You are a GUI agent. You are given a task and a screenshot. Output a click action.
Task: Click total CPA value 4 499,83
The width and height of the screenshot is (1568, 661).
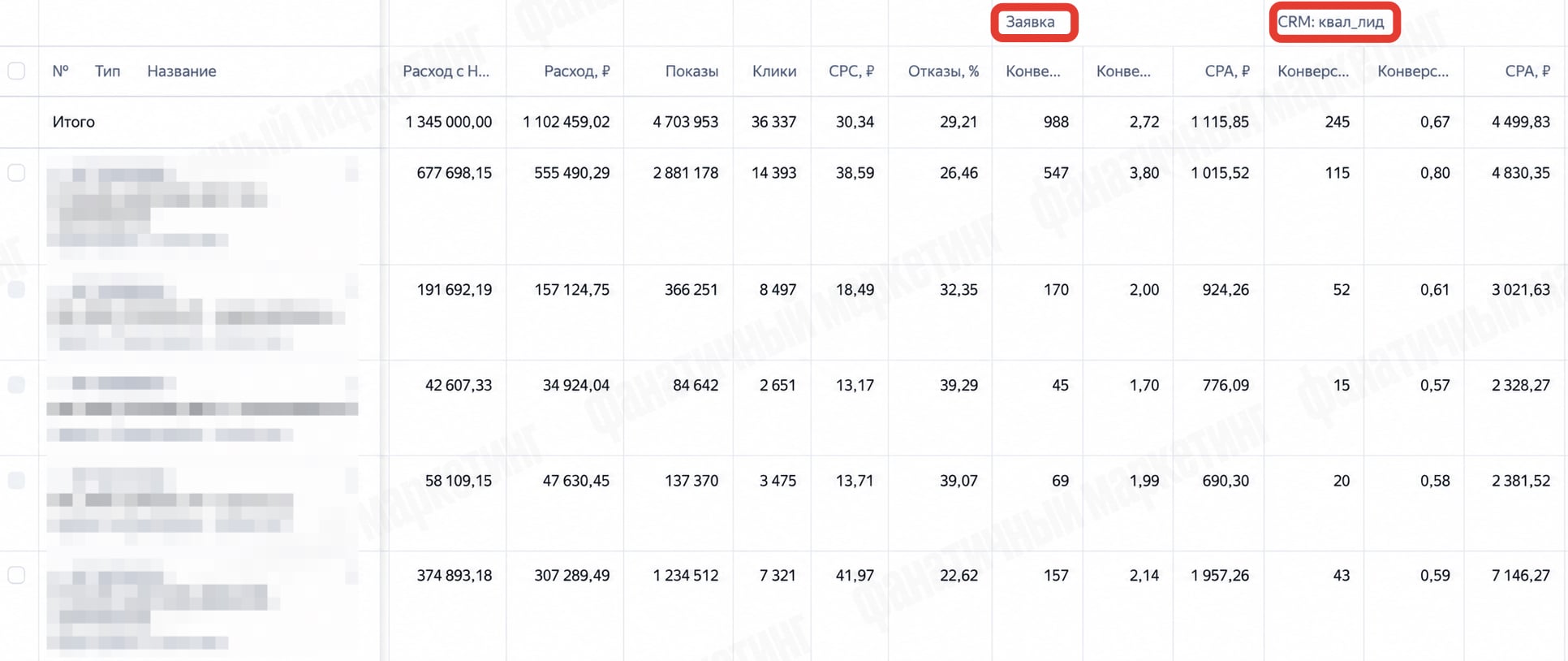[x=1521, y=122]
